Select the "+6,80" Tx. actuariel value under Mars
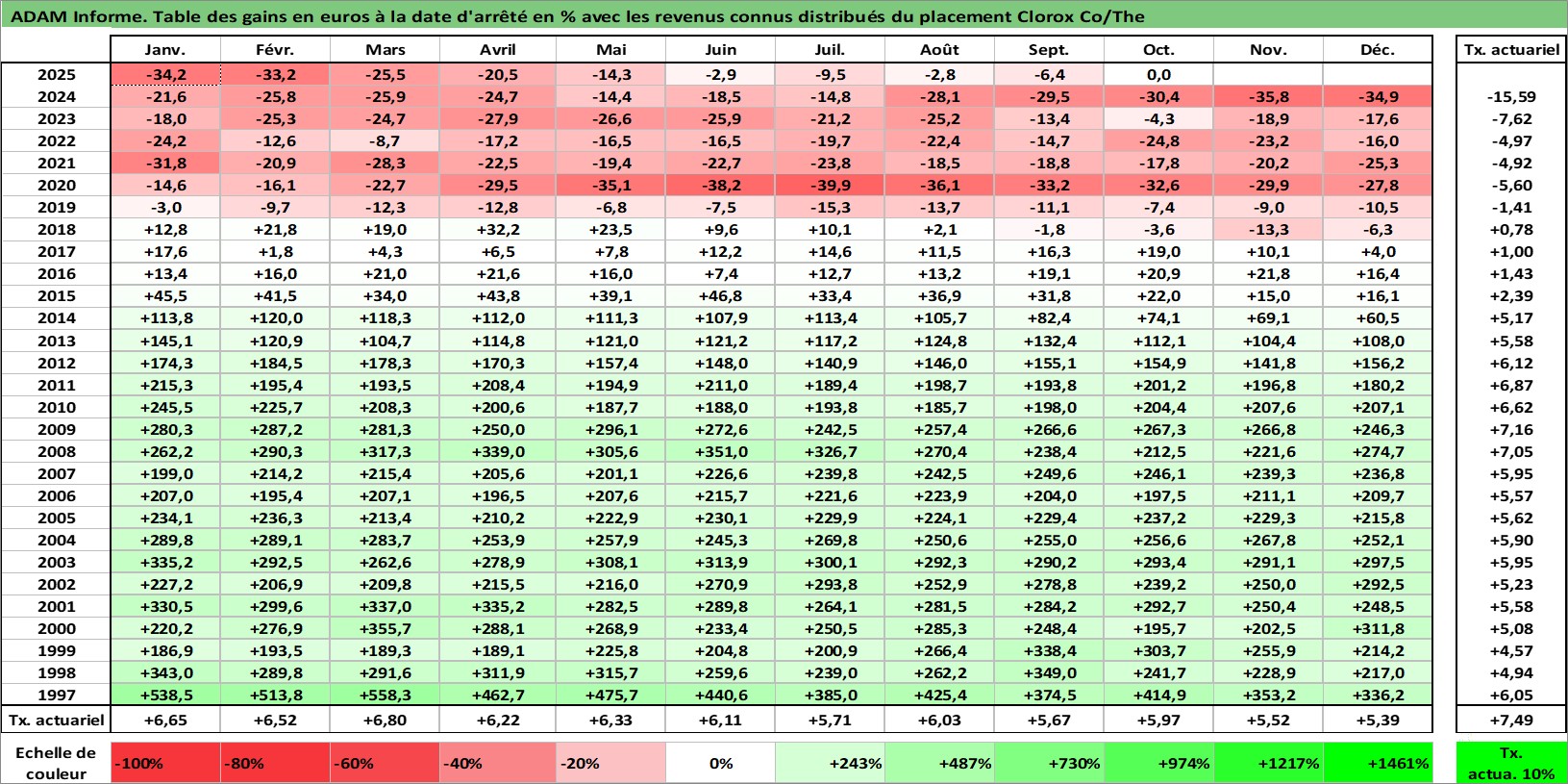Viewport: 1568px width, 784px height. click(x=385, y=720)
